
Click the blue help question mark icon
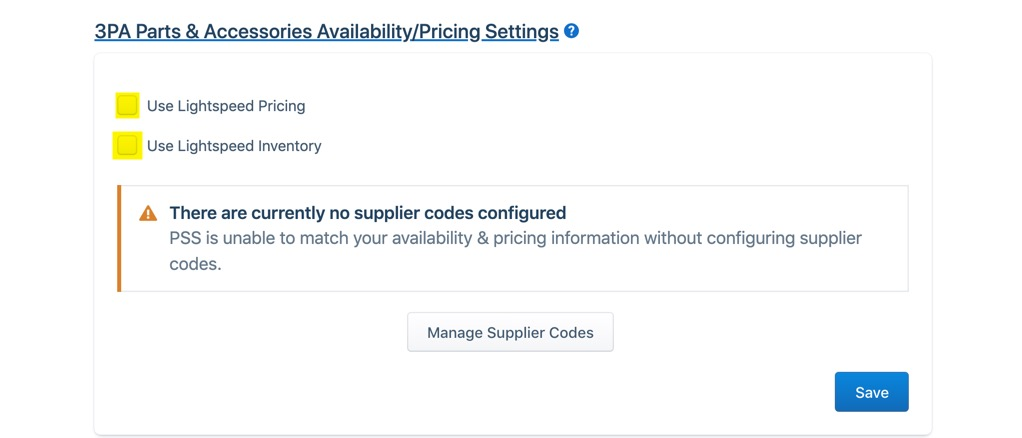click(x=571, y=31)
